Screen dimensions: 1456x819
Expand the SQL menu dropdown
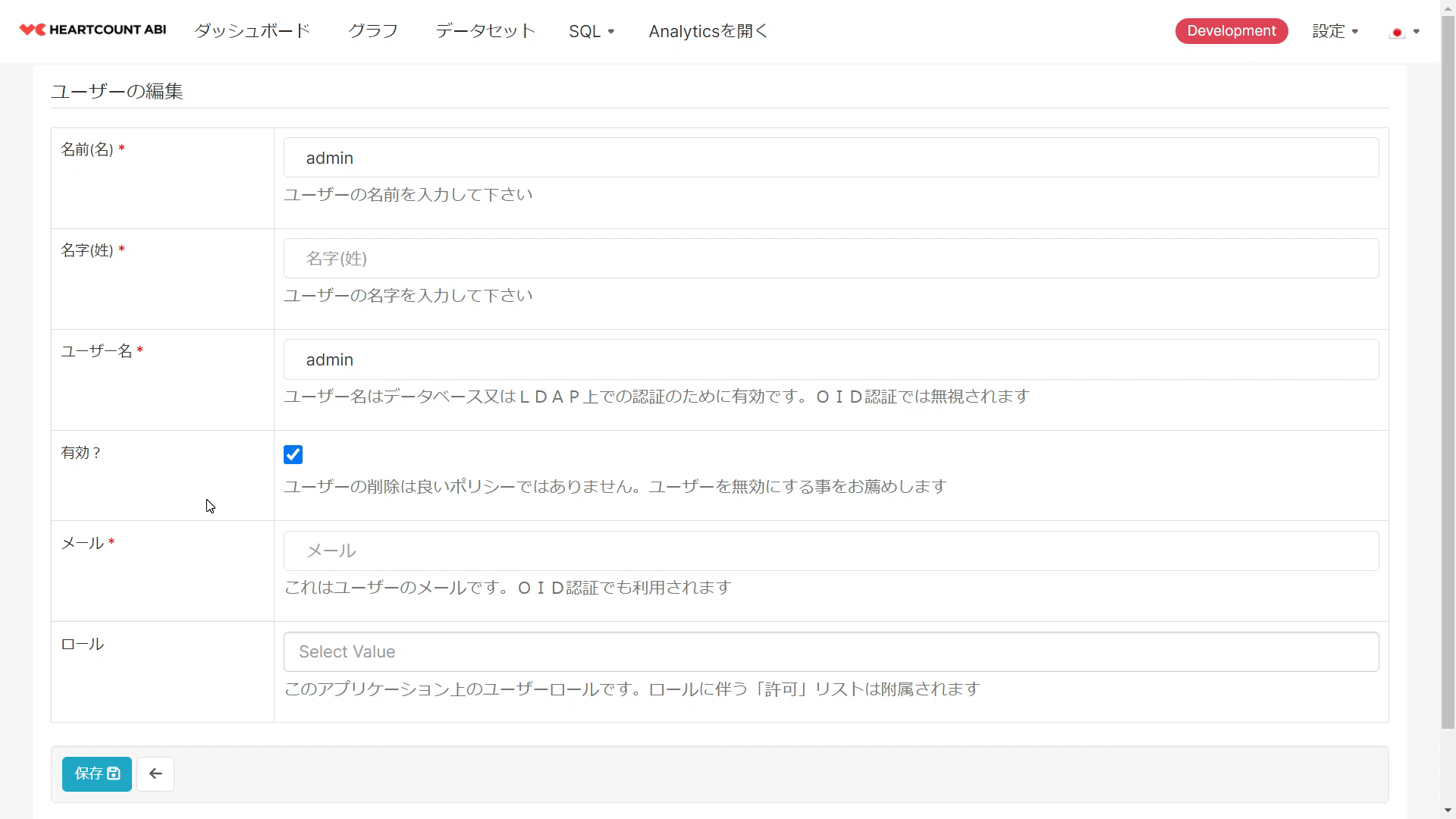[x=591, y=31]
